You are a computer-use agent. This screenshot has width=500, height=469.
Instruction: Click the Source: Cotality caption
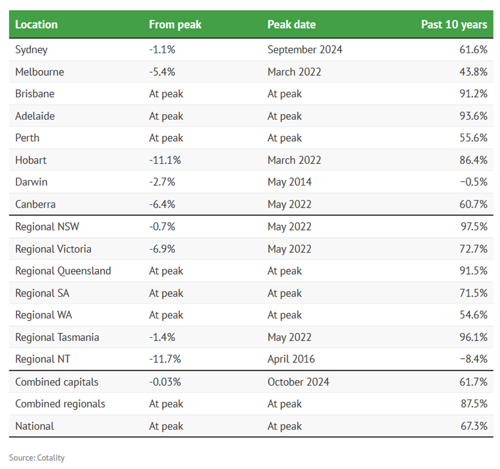37,458
